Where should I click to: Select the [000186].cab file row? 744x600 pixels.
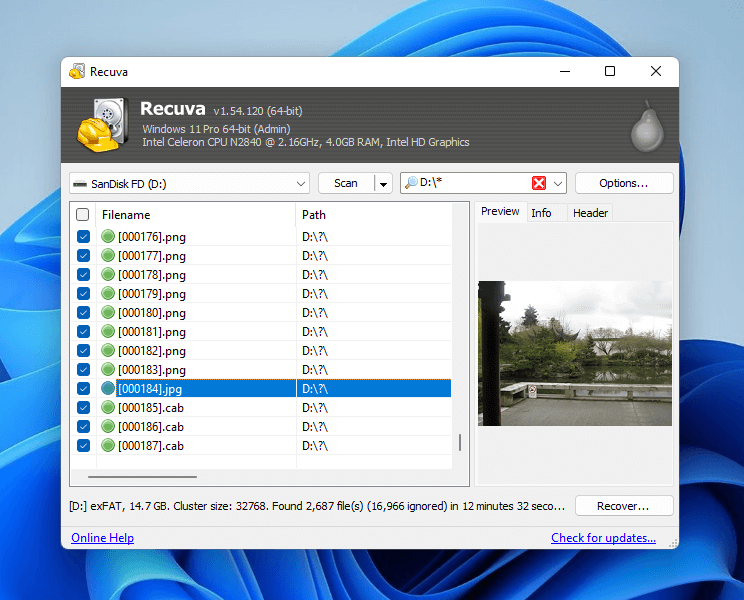click(x=261, y=426)
